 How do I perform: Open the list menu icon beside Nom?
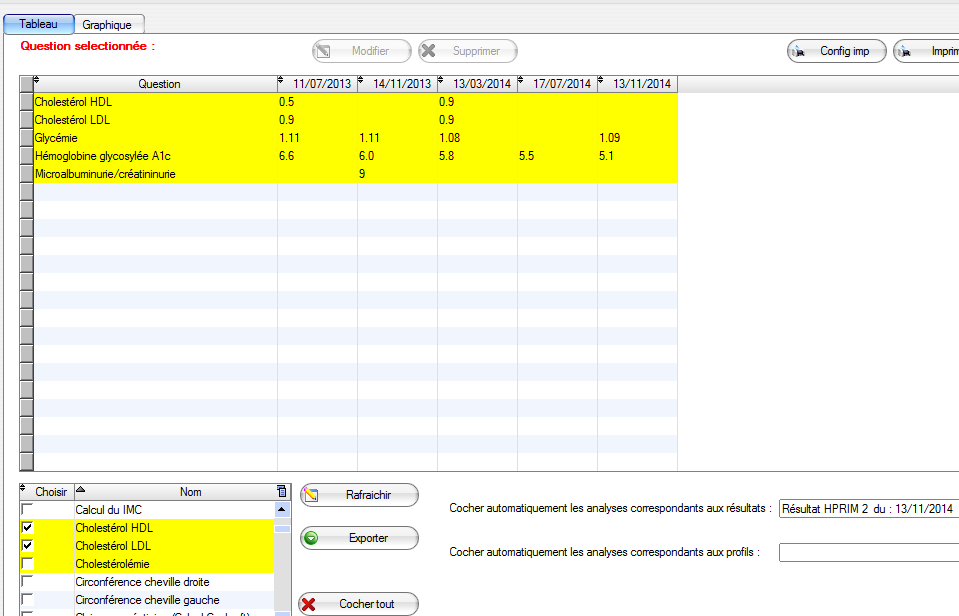tap(281, 491)
